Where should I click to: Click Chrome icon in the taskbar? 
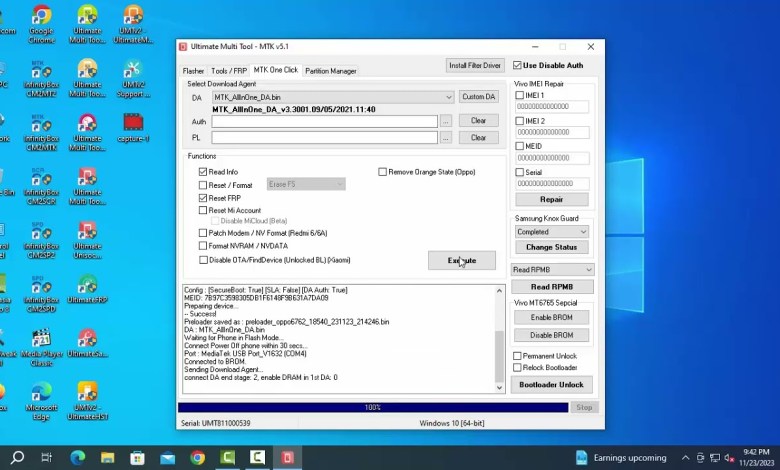[198, 457]
